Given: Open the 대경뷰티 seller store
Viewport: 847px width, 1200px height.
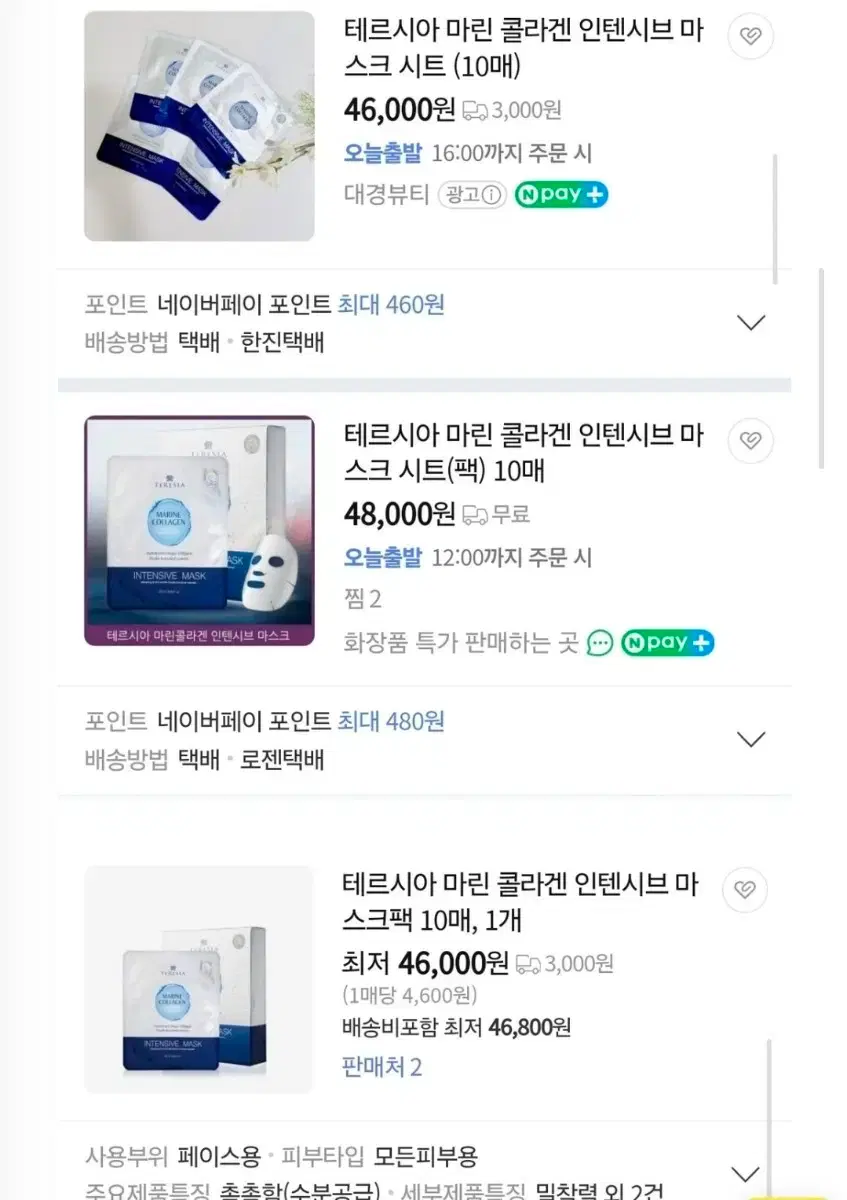Looking at the screenshot, I should [x=386, y=195].
